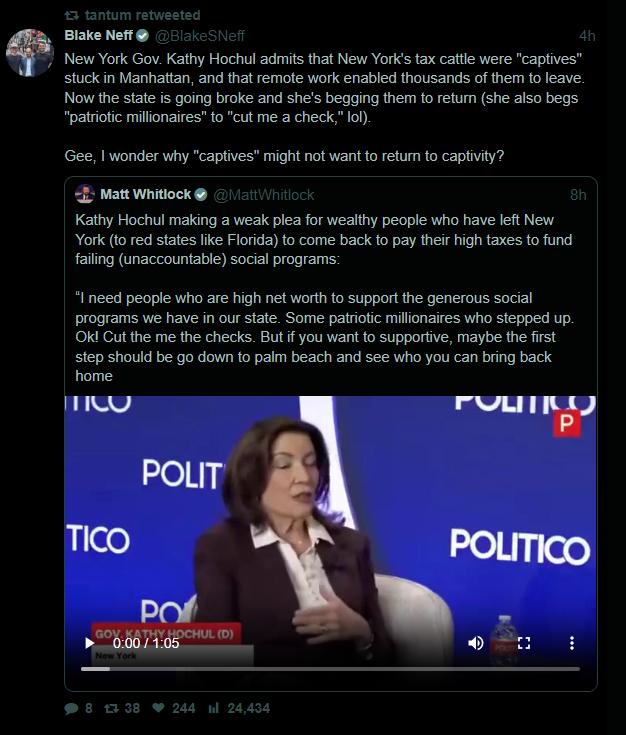Play the Kathy Hochul video
Screen dimensions: 626x735
coord(89,643)
